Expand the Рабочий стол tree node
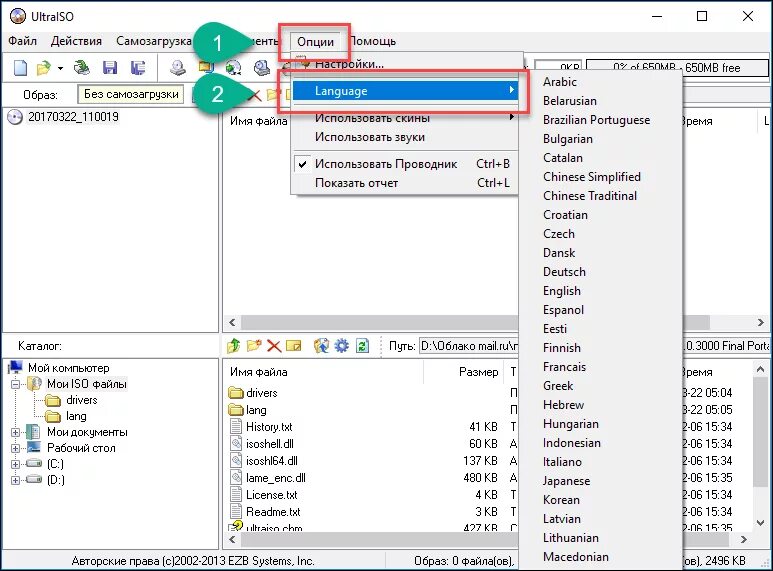The image size is (773, 571). (x=15, y=448)
